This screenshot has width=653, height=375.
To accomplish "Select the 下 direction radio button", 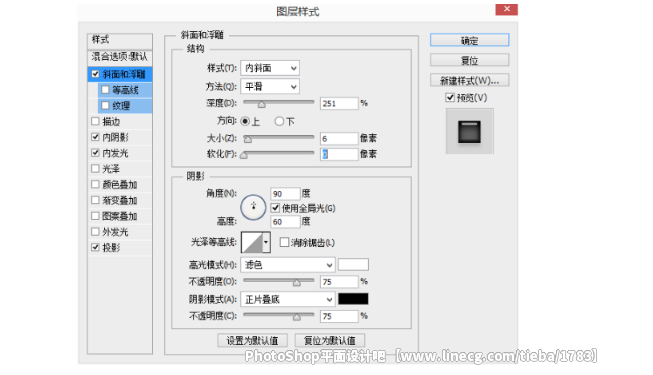I will pos(279,121).
